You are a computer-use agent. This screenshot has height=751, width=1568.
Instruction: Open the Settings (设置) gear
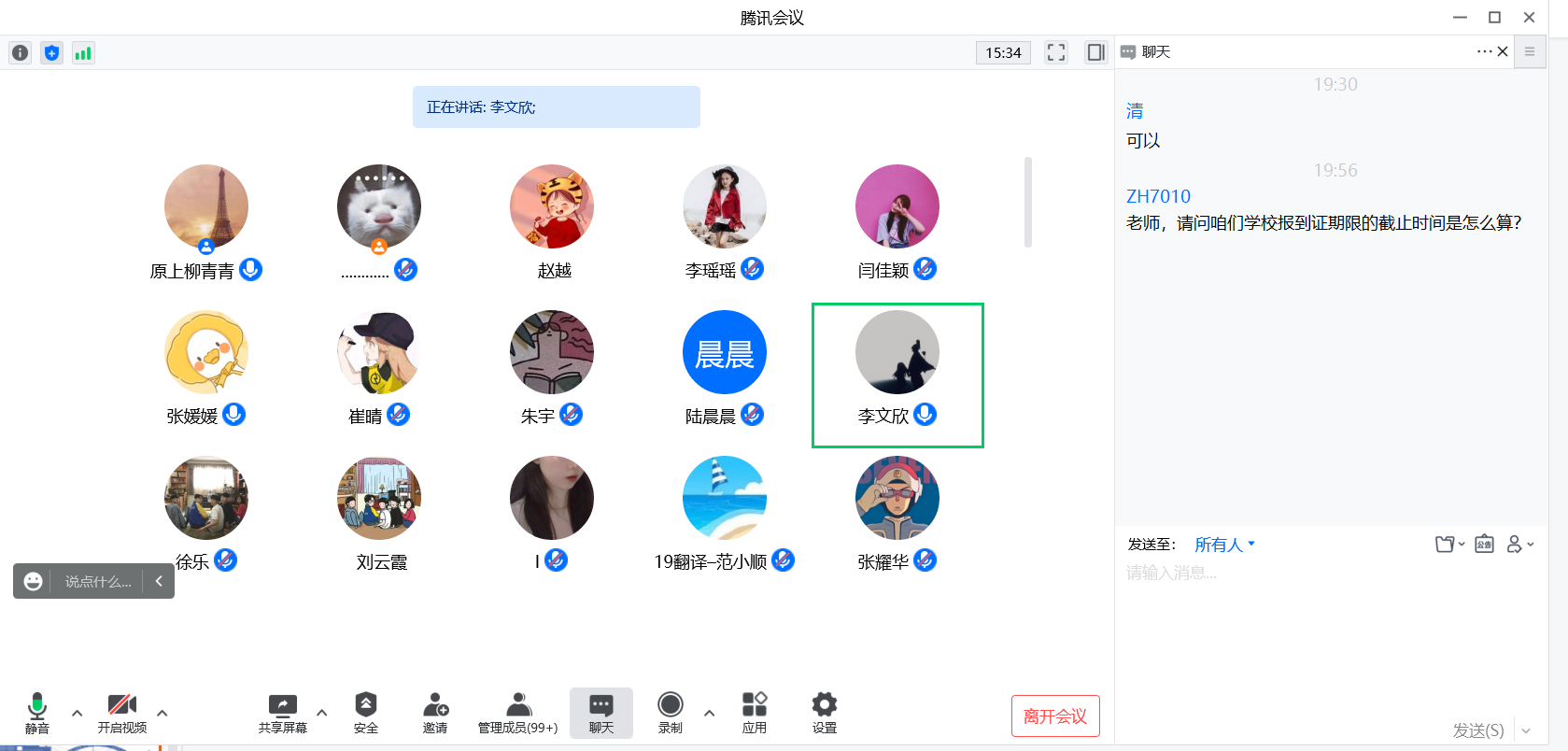[824, 714]
